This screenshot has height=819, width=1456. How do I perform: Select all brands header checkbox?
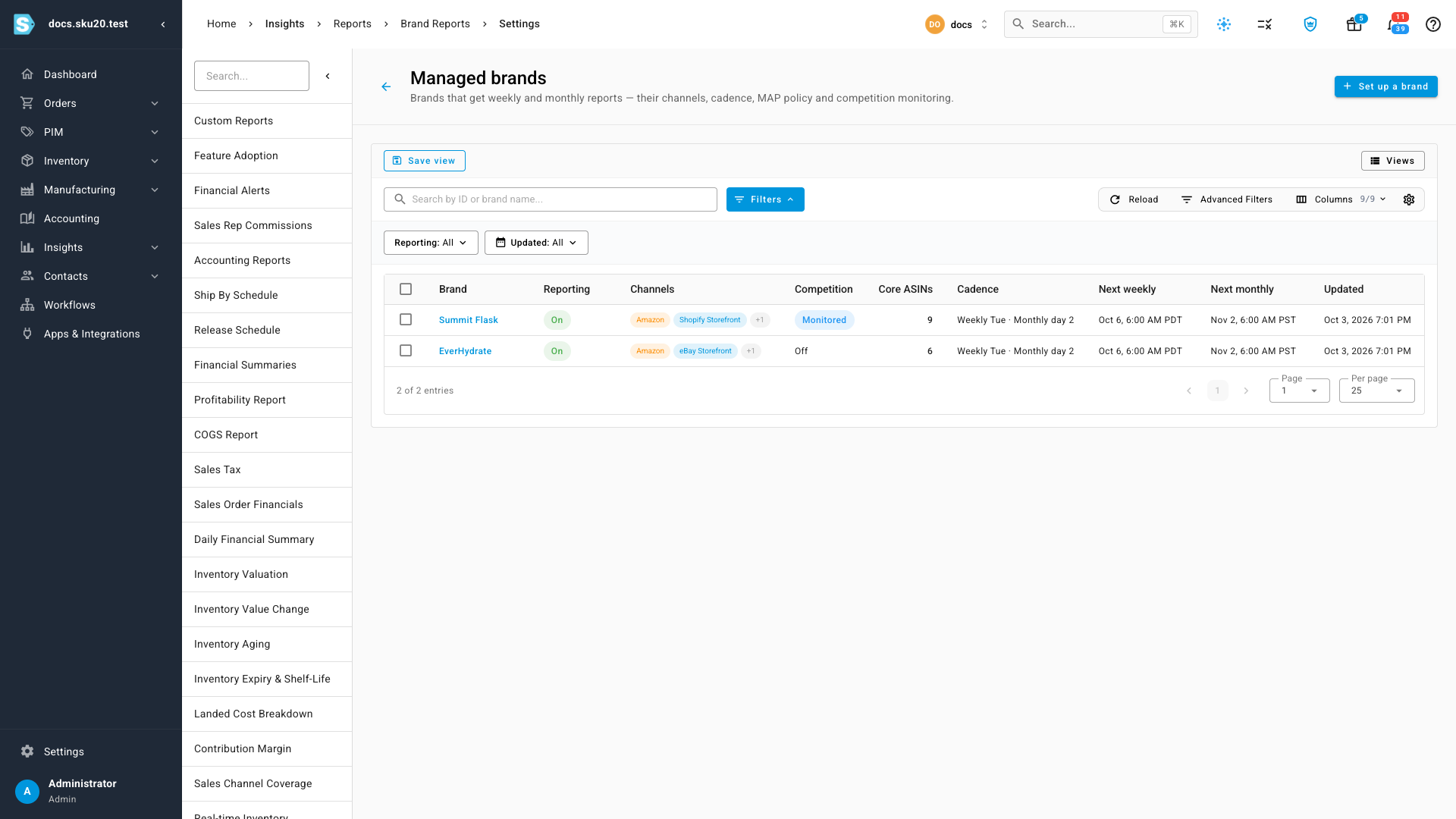[406, 289]
